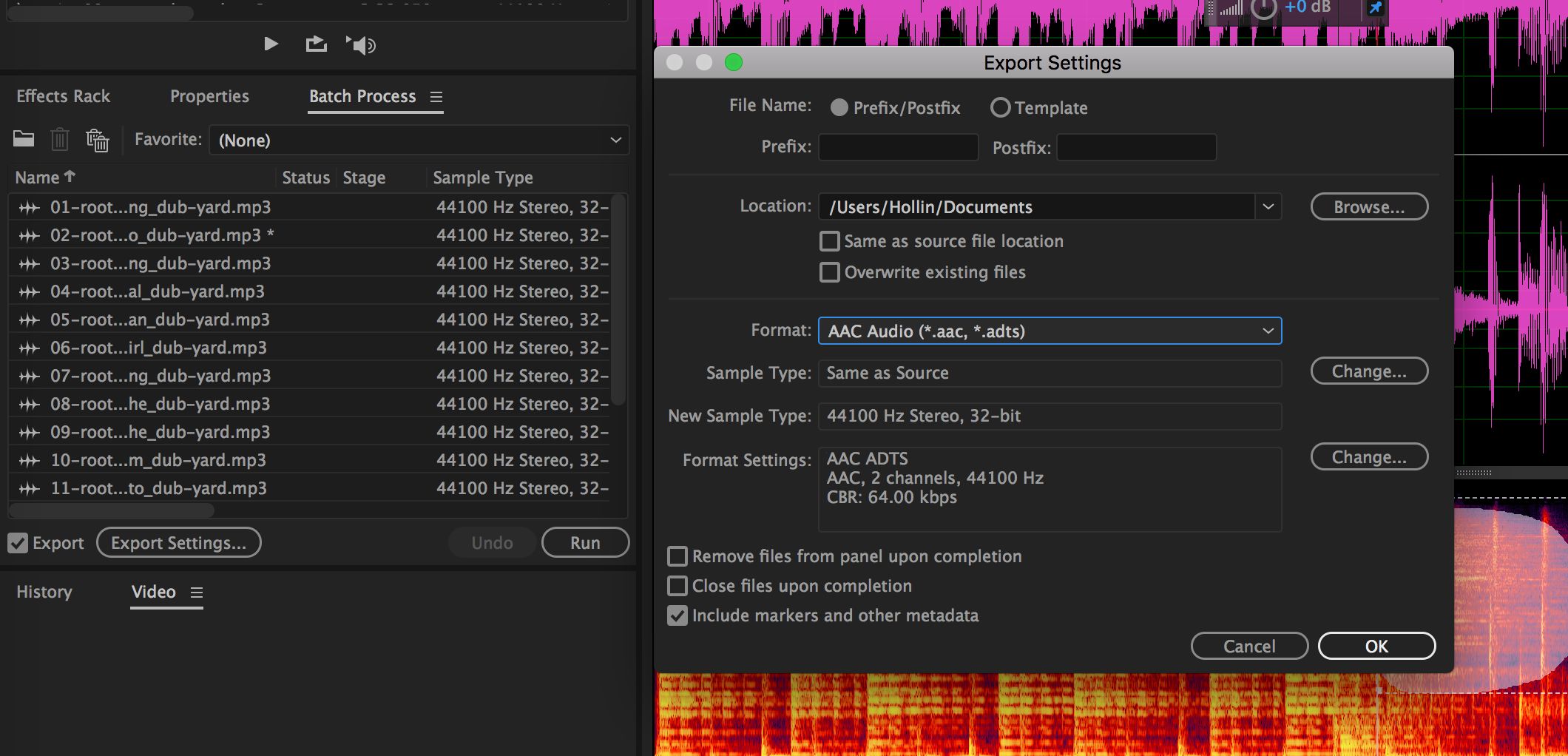This screenshot has height=756, width=1568.
Task: Select the Prefix/Postfix radio option
Action: [839, 108]
